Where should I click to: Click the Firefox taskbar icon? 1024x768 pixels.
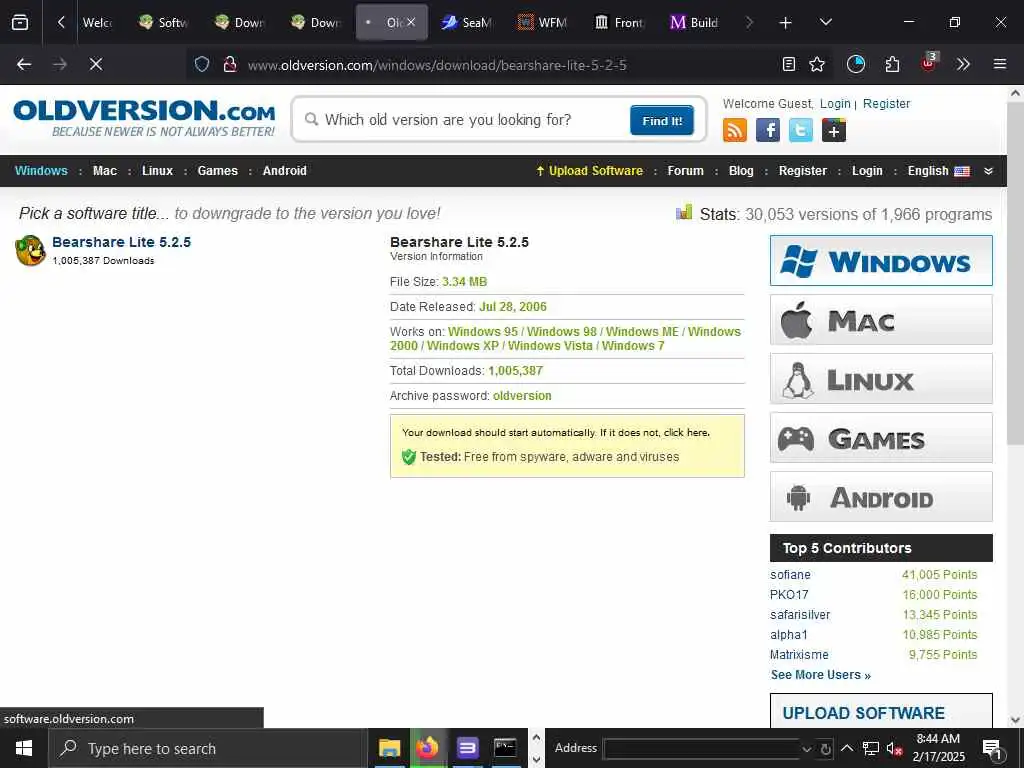[x=428, y=748]
